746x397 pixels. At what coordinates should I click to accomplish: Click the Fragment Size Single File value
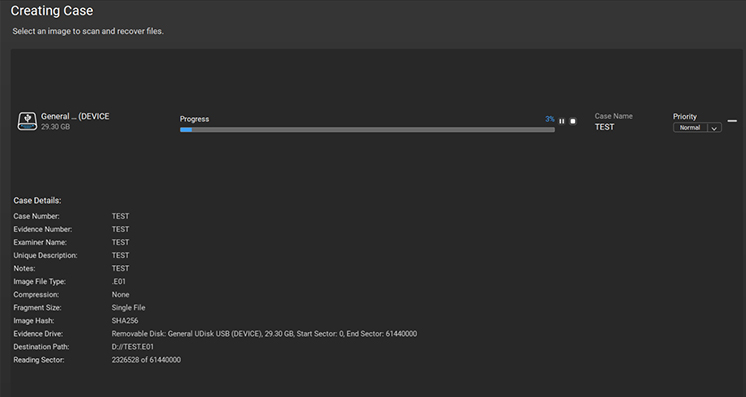point(128,308)
